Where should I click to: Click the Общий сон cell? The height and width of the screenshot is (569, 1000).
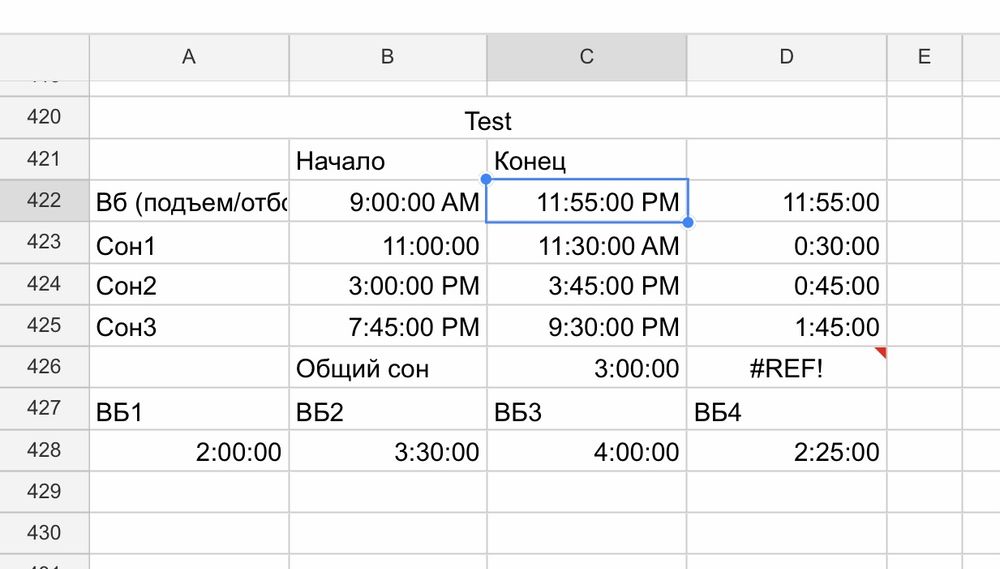point(387,369)
